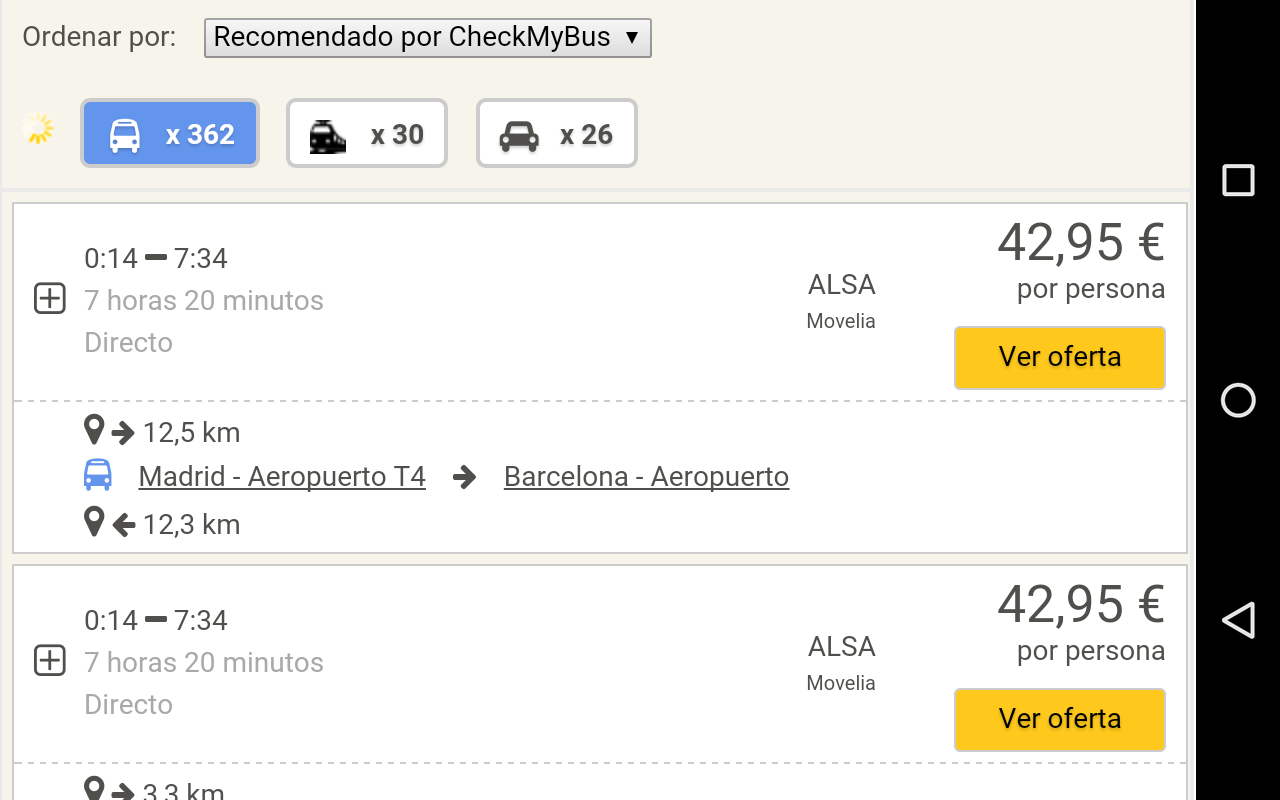
Task: Click Ver oferta for the second trip
Action: coord(1059,719)
